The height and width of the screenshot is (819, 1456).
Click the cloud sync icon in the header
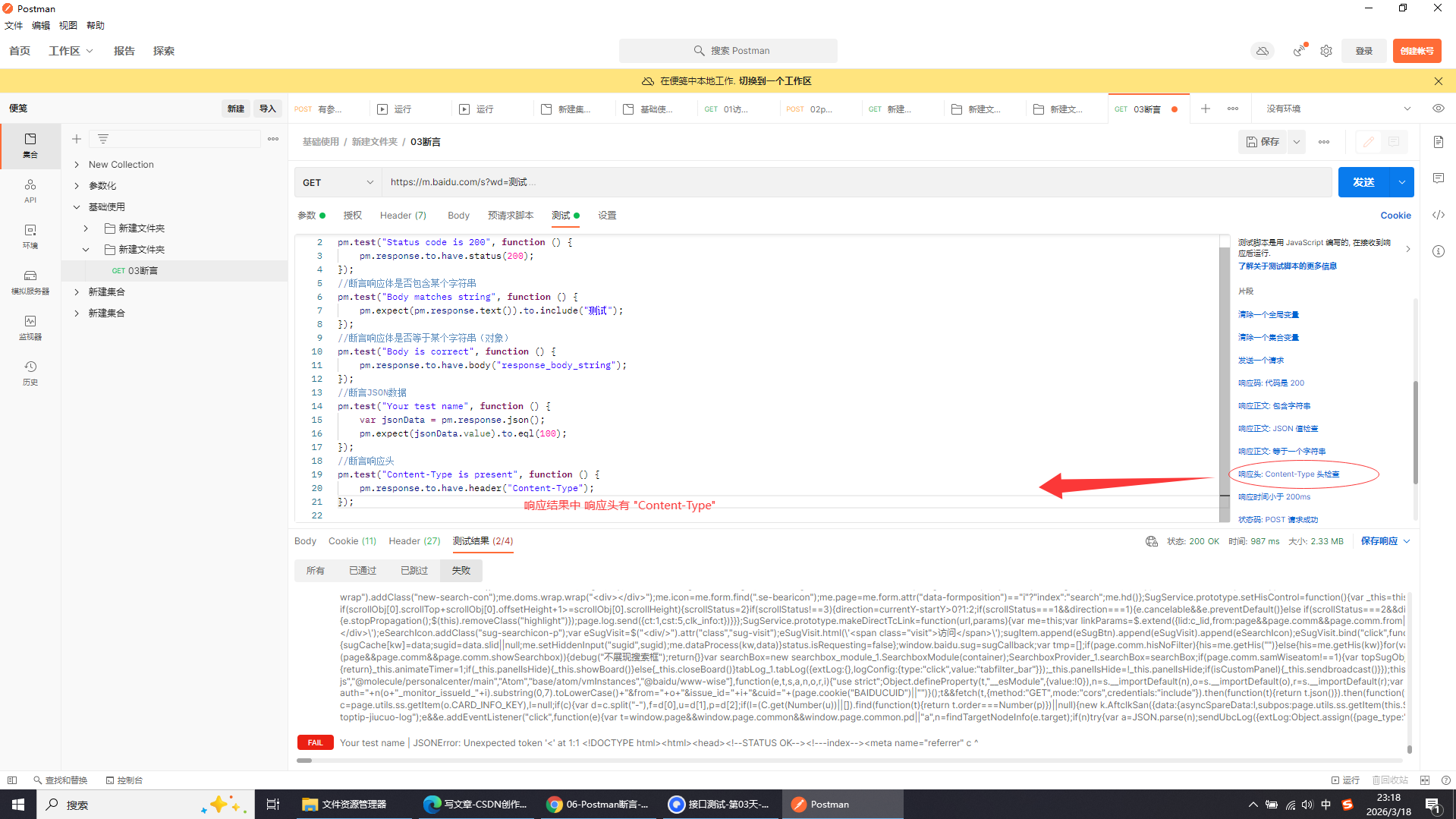(x=1263, y=51)
